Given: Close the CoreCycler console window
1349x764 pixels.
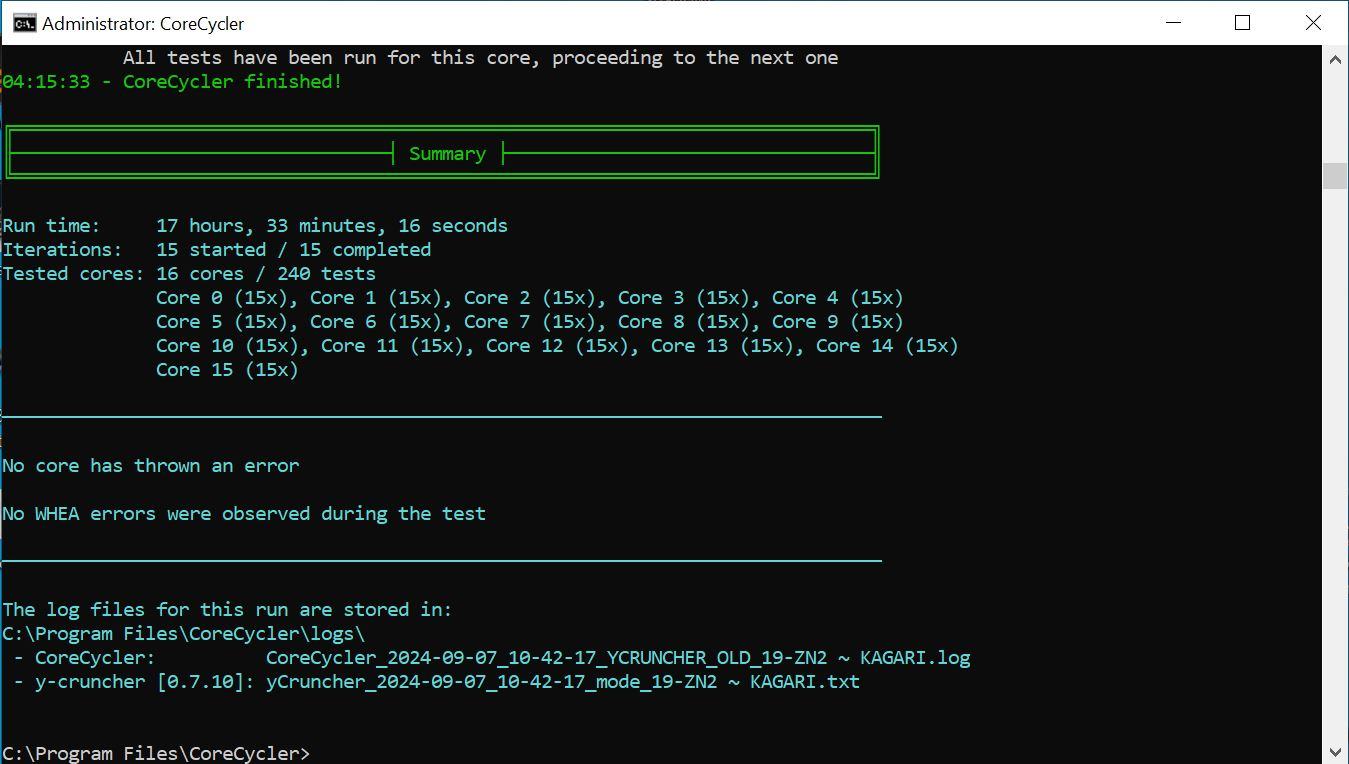Looking at the screenshot, I should (1313, 23).
